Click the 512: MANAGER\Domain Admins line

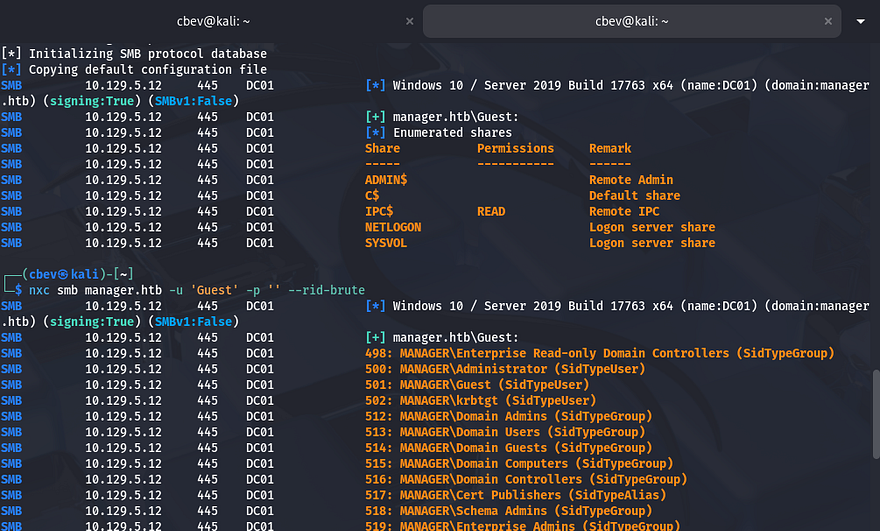[508, 416]
